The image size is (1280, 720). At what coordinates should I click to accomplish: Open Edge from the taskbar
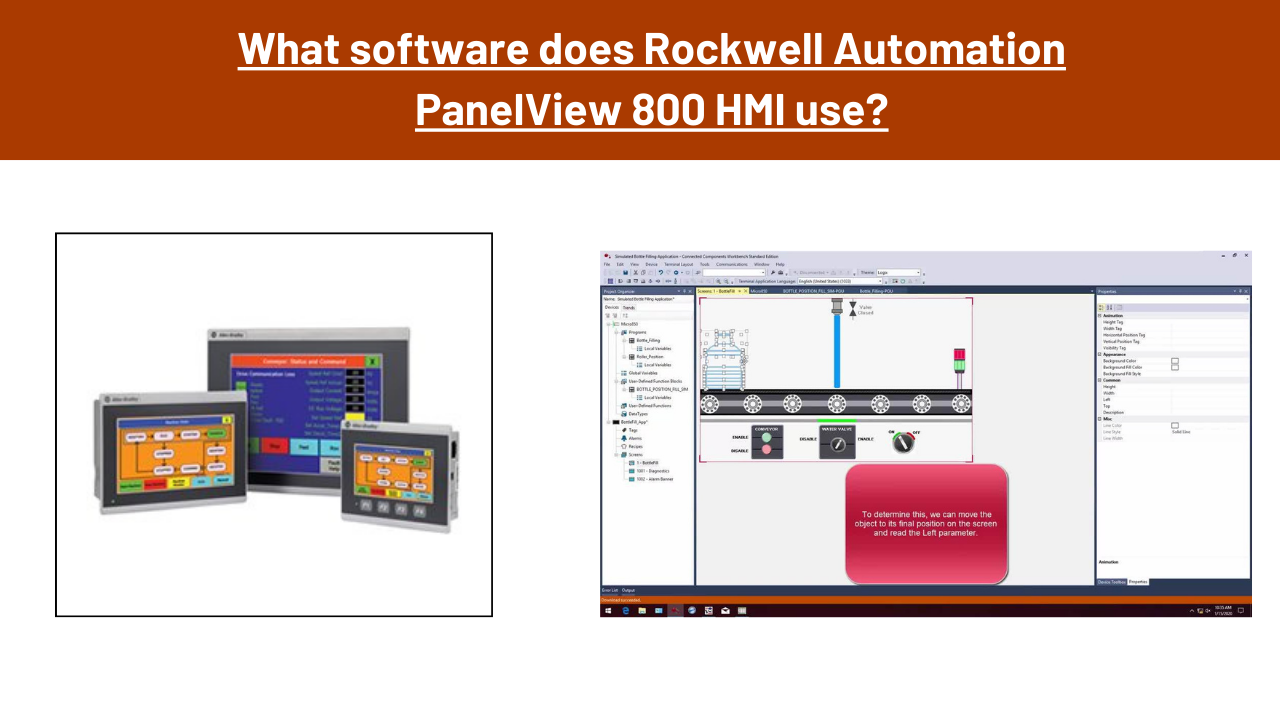click(626, 610)
